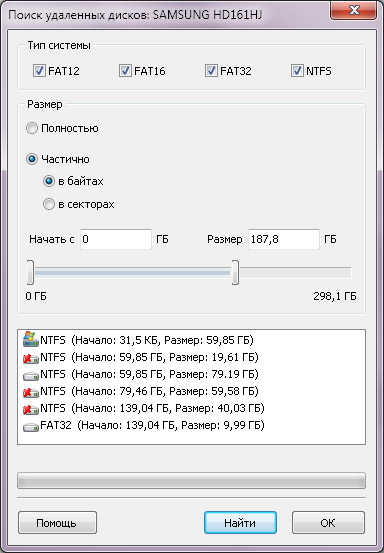Click the deleted-disk icon of the NTFS 59,58 ГБ entry
Viewport: 384px width, 553px height.
[x=31, y=393]
